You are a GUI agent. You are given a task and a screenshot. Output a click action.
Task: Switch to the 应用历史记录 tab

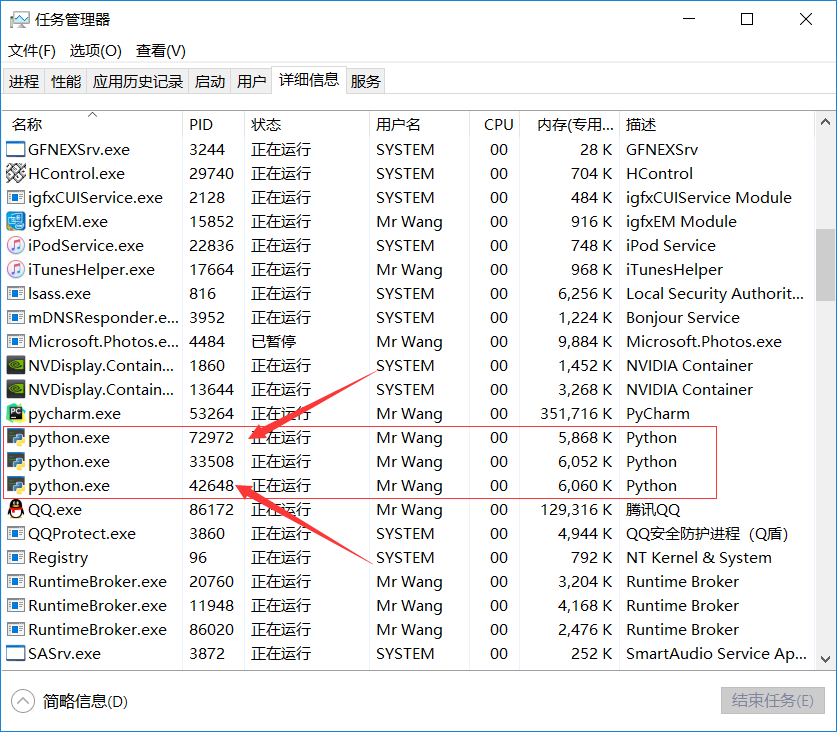click(x=138, y=81)
